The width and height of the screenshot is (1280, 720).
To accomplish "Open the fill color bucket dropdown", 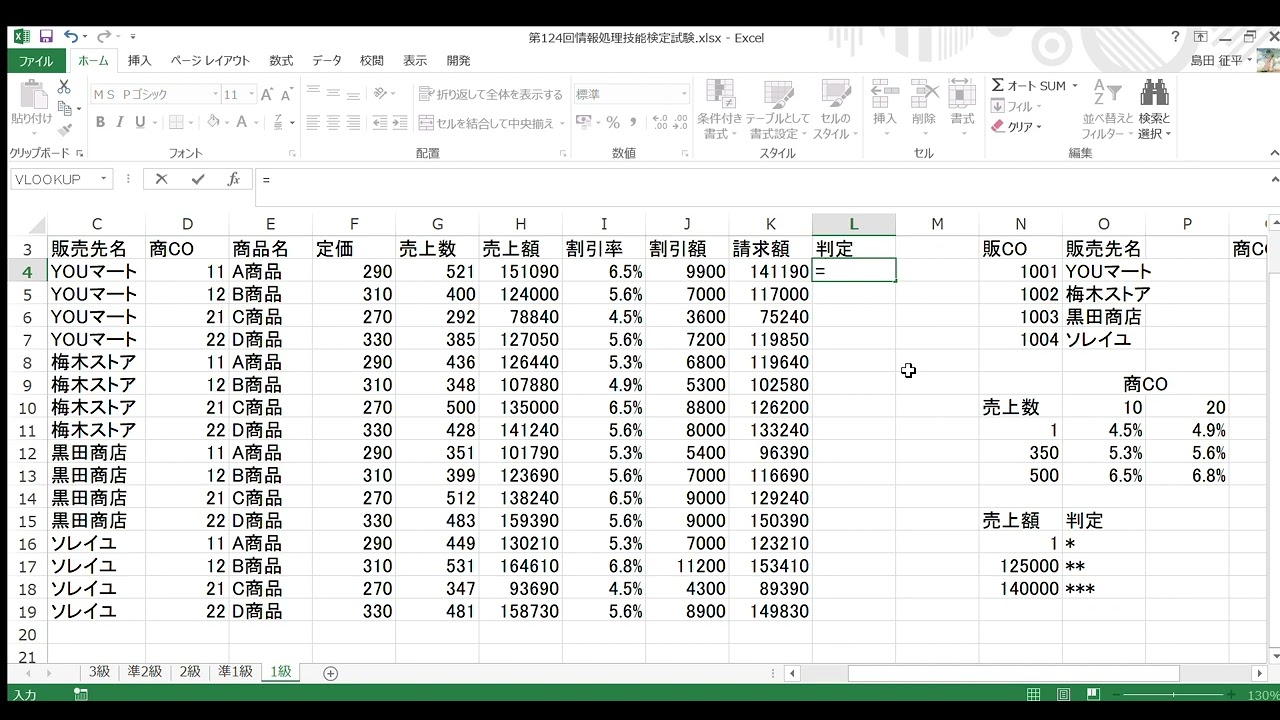I will (x=228, y=123).
